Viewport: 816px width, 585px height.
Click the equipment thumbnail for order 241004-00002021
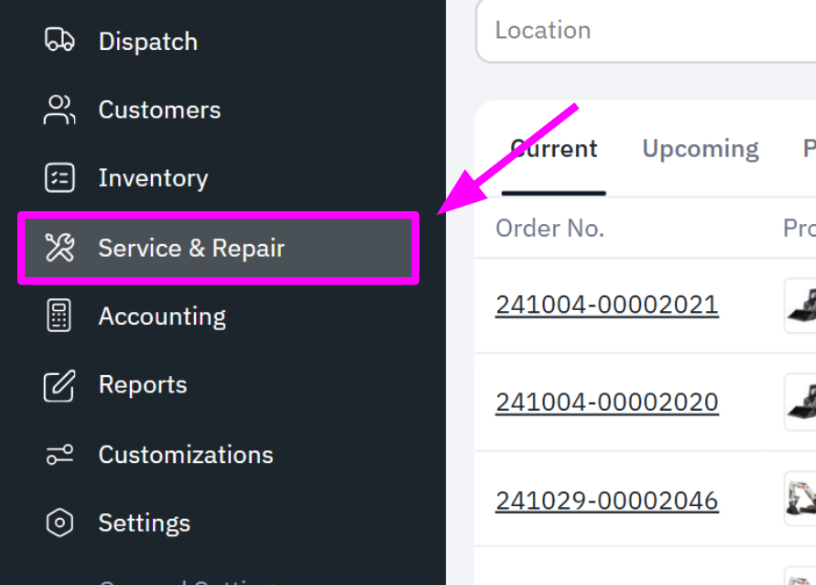(x=803, y=304)
